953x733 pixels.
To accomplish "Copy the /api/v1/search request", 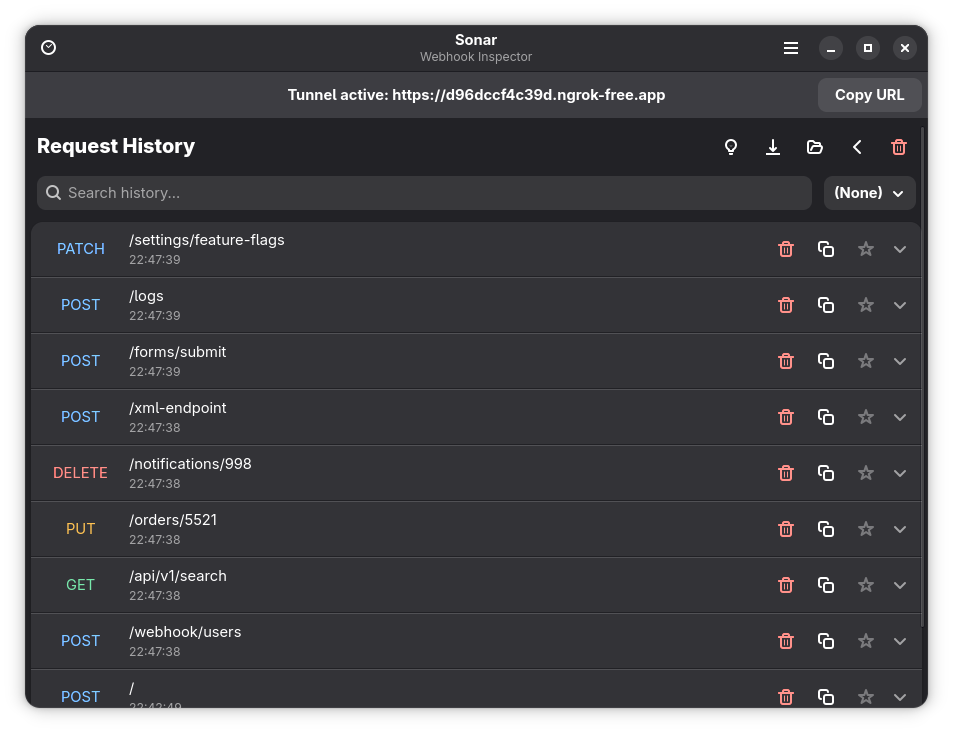I will click(825, 585).
